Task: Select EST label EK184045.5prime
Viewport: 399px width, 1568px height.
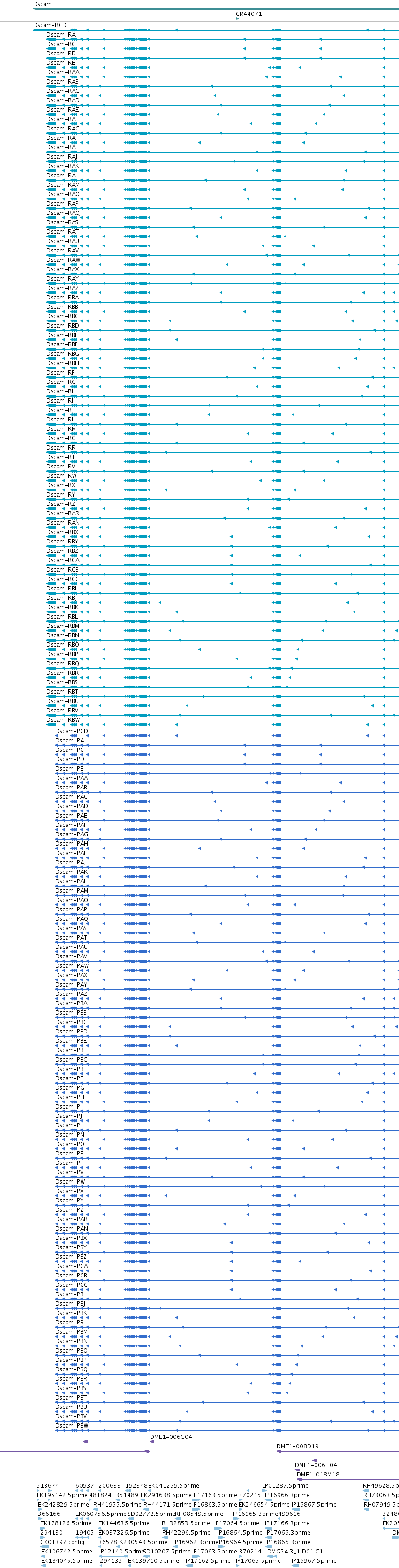Action: point(67,1560)
